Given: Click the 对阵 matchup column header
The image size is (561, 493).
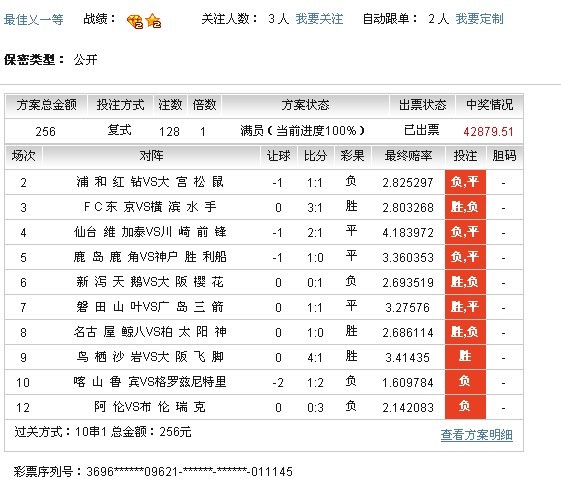Looking at the screenshot, I should [x=151, y=156].
